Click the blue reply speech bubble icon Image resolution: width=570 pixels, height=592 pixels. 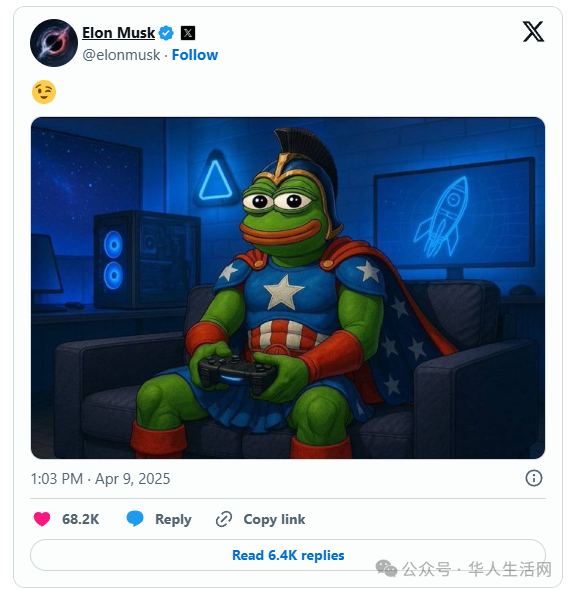pos(135,519)
